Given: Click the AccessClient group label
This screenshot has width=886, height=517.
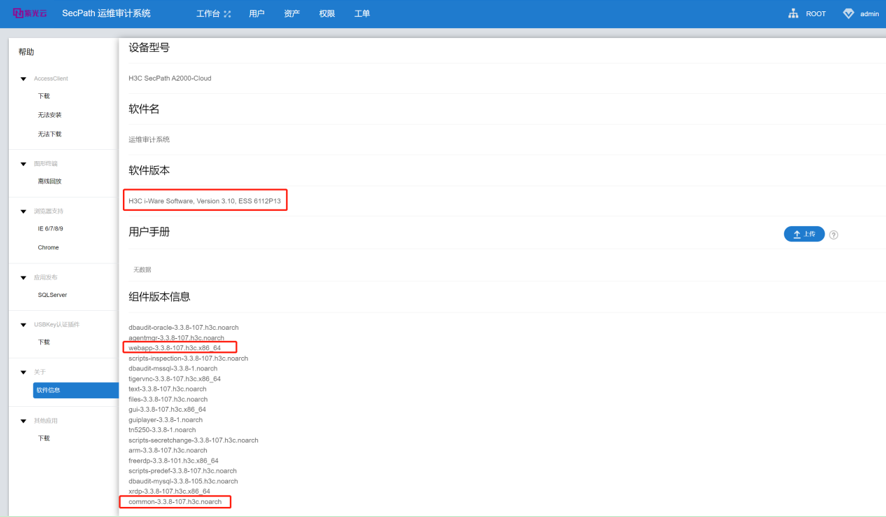Looking at the screenshot, I should [51, 79].
